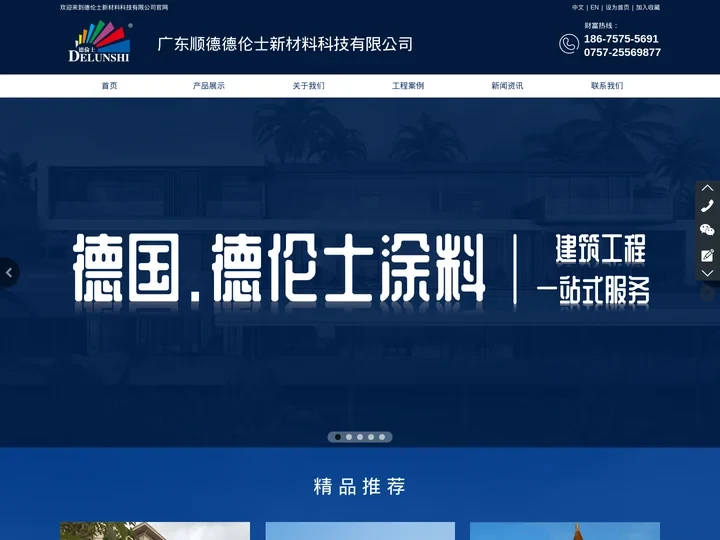Image resolution: width=720 pixels, height=540 pixels.
Task: Select the fifth carousel dot
Action: click(382, 437)
